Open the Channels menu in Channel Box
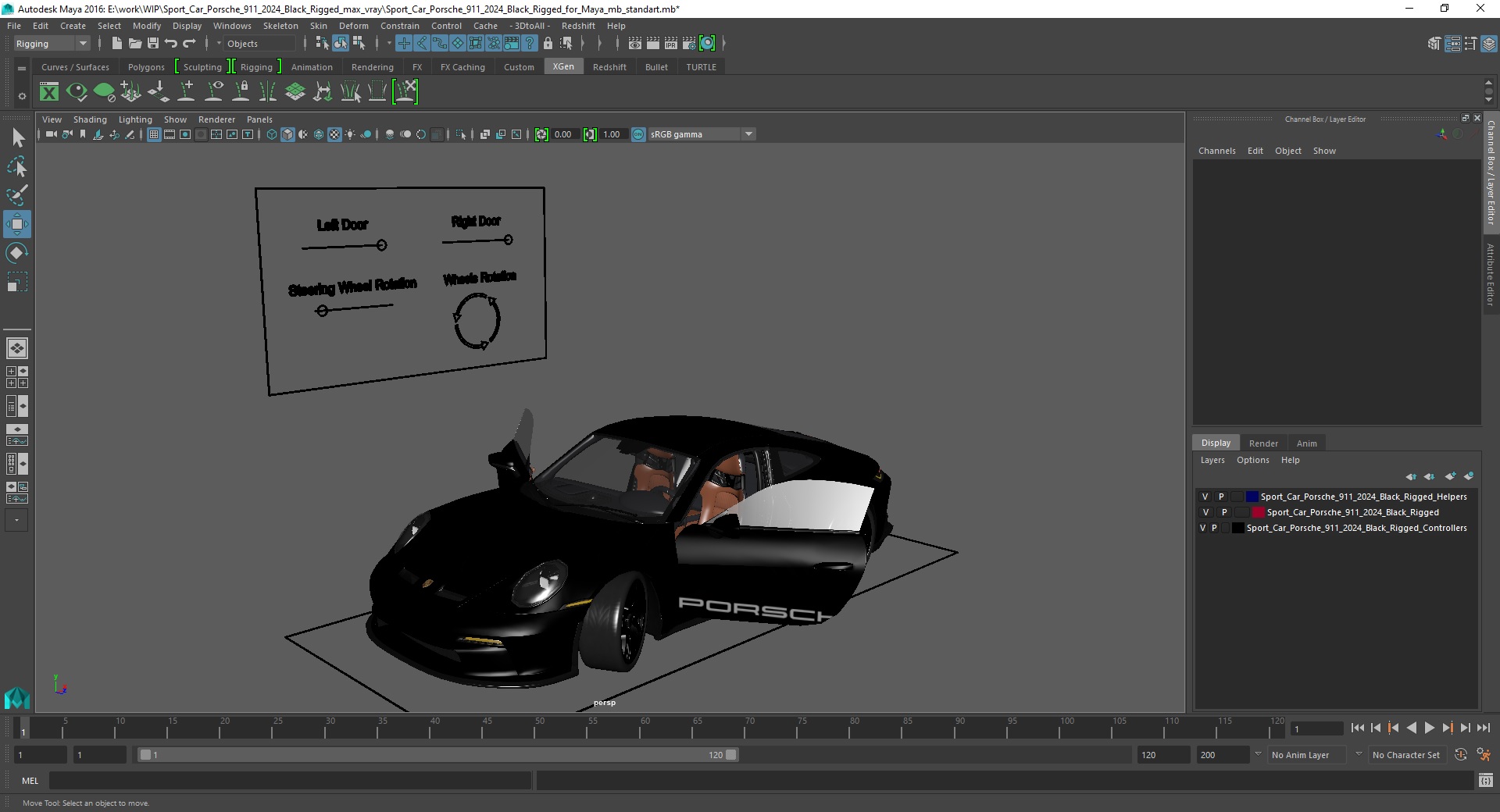The height and width of the screenshot is (812, 1500). tap(1216, 151)
